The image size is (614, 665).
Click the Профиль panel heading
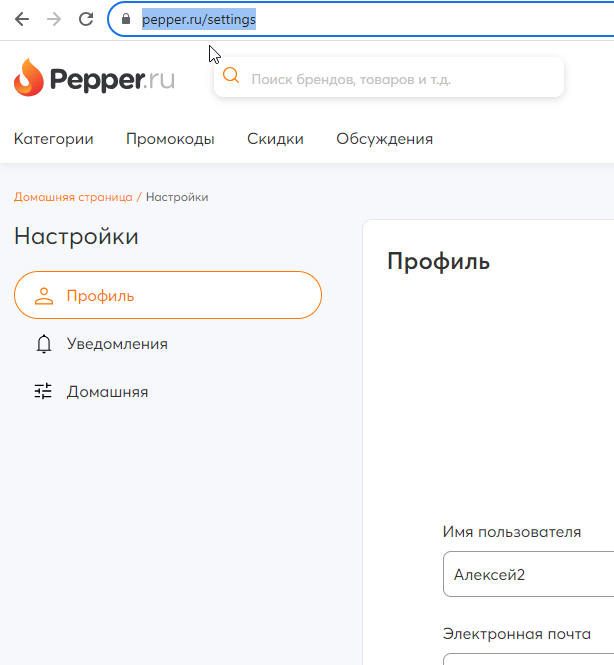438,261
